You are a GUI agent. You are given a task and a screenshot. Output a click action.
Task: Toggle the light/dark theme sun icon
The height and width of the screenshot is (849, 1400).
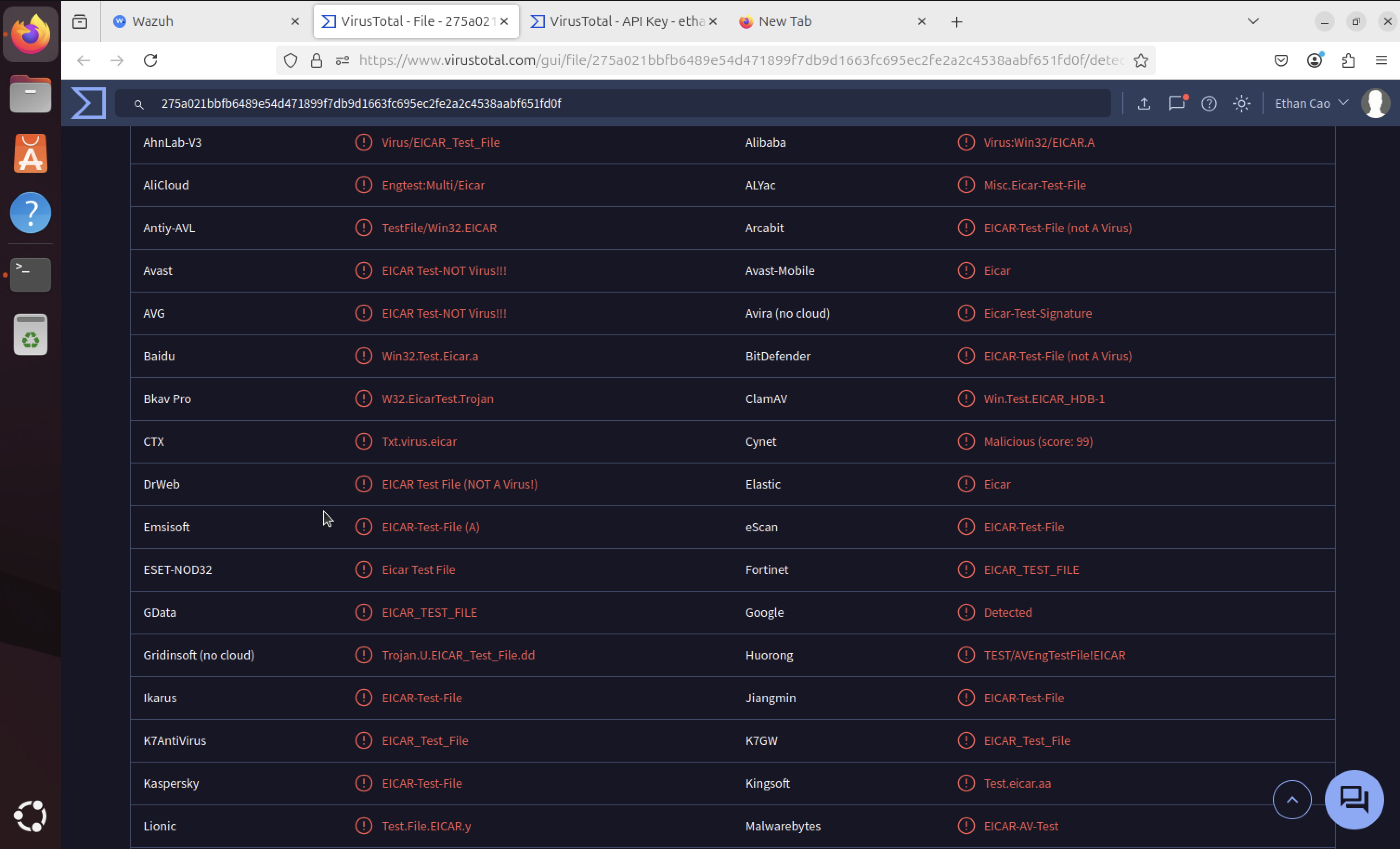click(x=1241, y=104)
